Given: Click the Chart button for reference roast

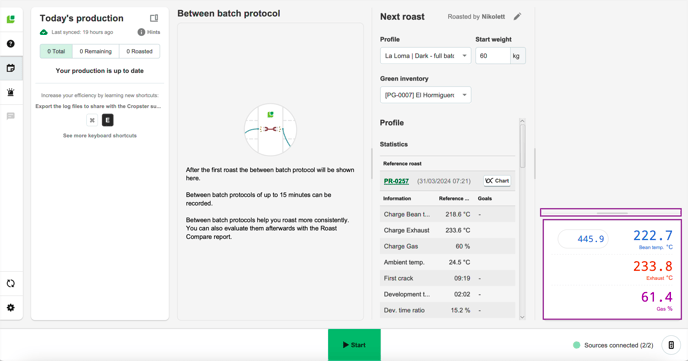Looking at the screenshot, I should pyautogui.click(x=497, y=181).
